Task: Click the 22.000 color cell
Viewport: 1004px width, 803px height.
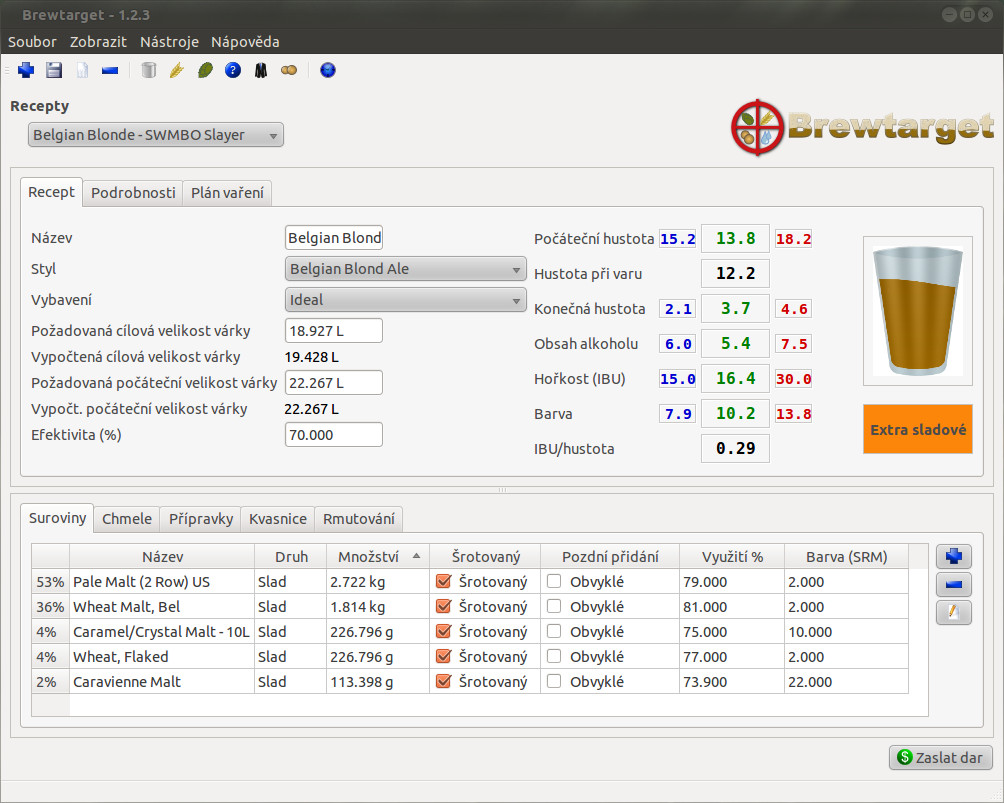Action: coord(846,681)
